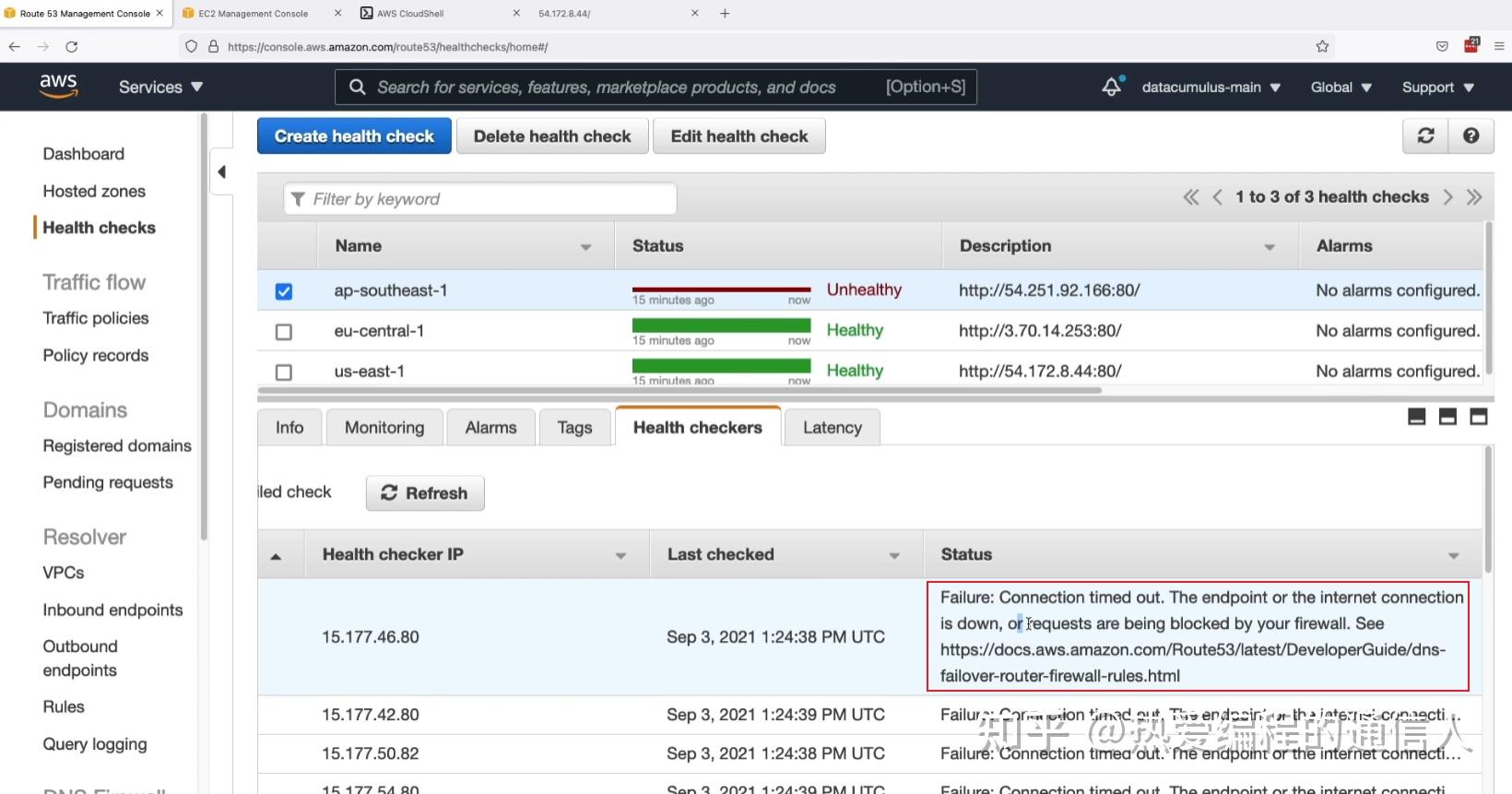Click the browser back arrow
Screen dimensions: 1512x794
click(14, 46)
